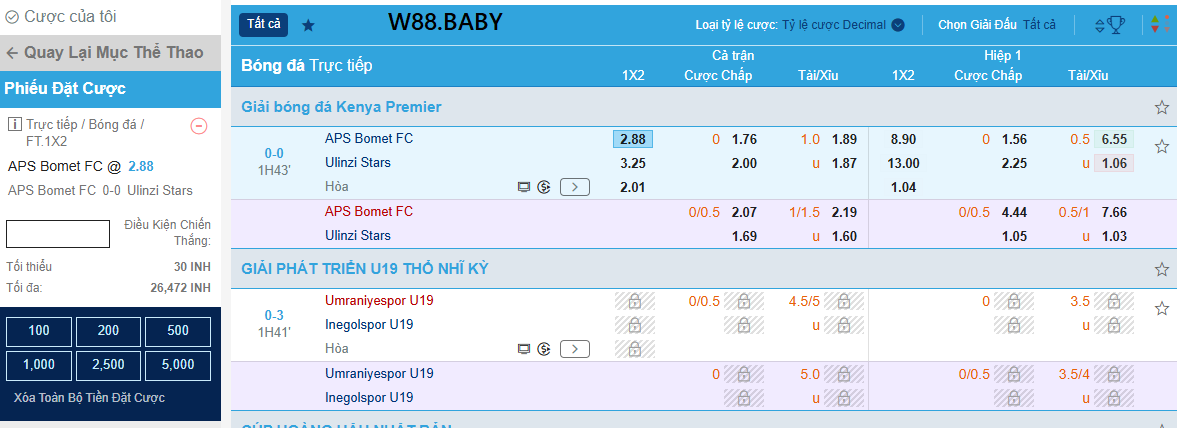Image resolution: width=1177 pixels, height=428 pixels.
Task: Click the stake amount input field
Action: point(58,234)
